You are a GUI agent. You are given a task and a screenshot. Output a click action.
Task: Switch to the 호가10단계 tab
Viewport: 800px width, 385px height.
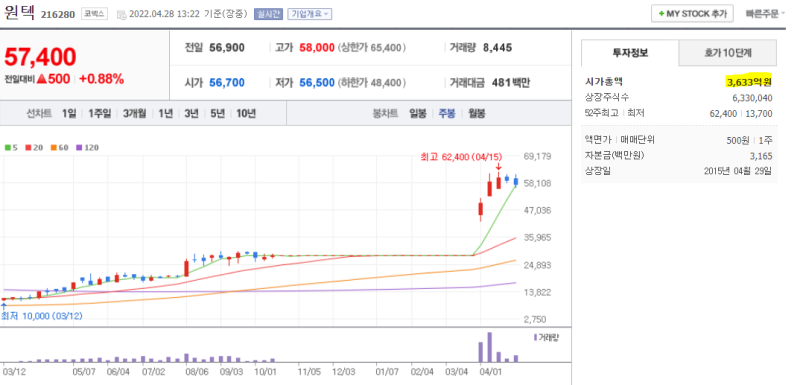[728, 53]
